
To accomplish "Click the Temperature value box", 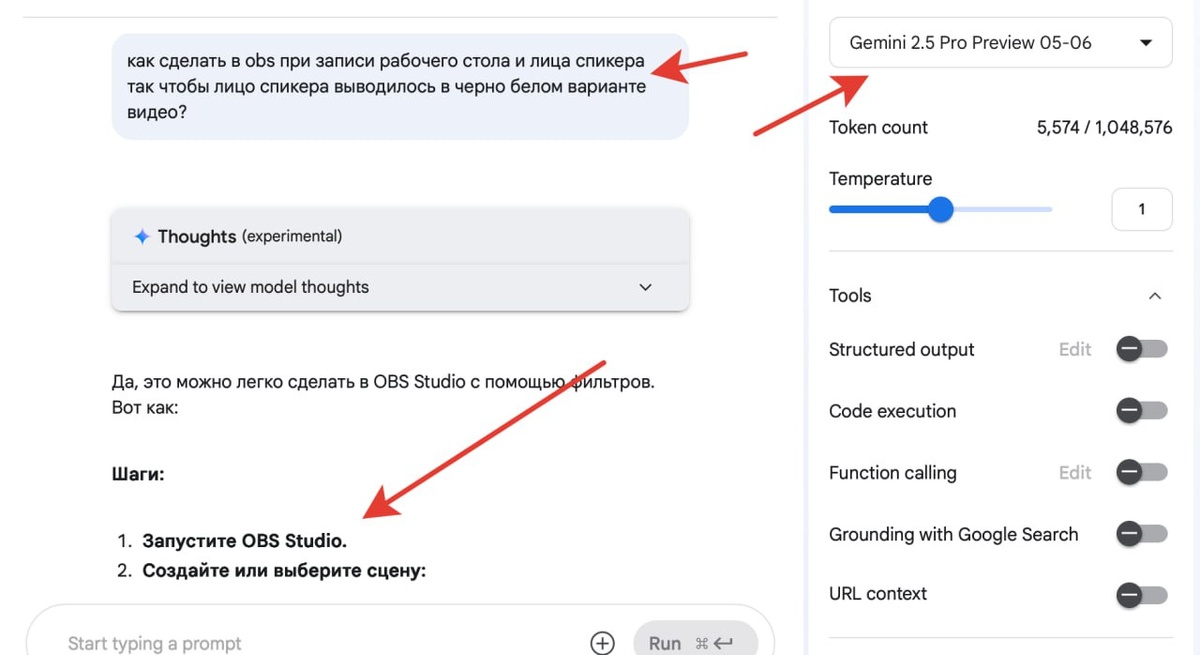I will tap(1141, 210).
